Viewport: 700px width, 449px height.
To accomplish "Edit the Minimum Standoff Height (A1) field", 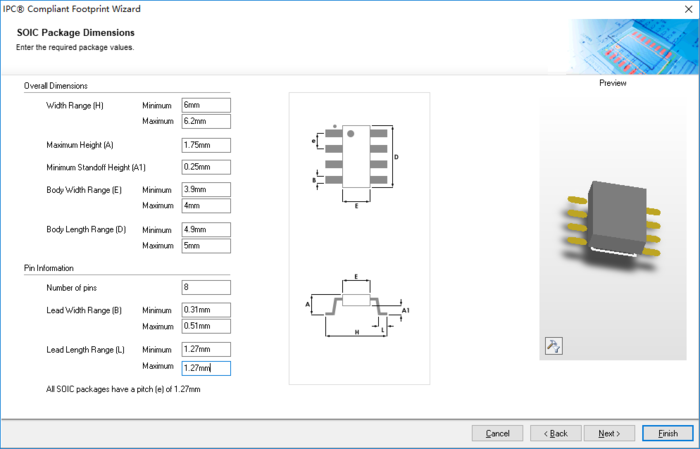I will [205, 167].
